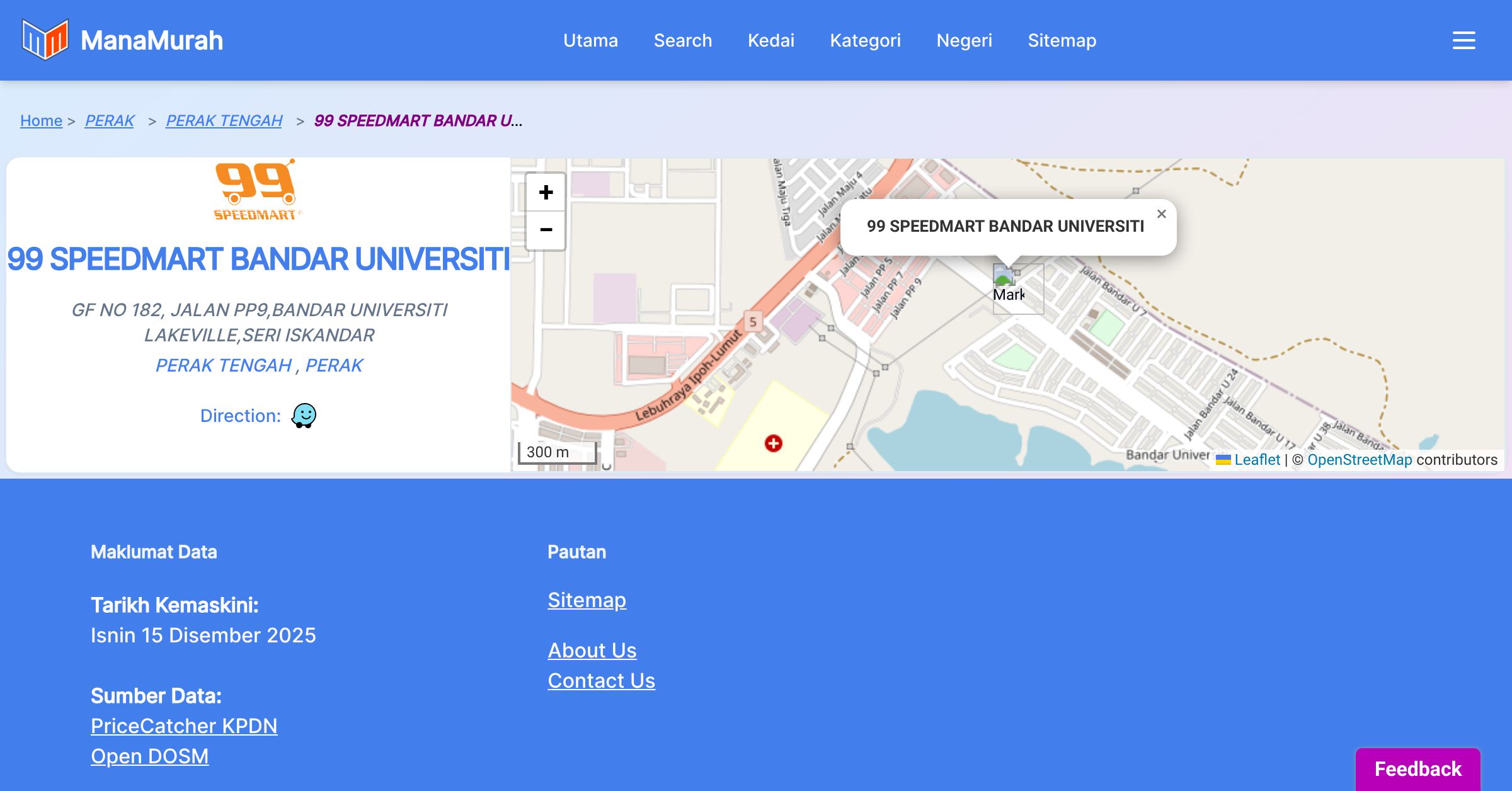Open the Negeri nav item
The width and height of the screenshot is (1512, 791).
coord(964,40)
